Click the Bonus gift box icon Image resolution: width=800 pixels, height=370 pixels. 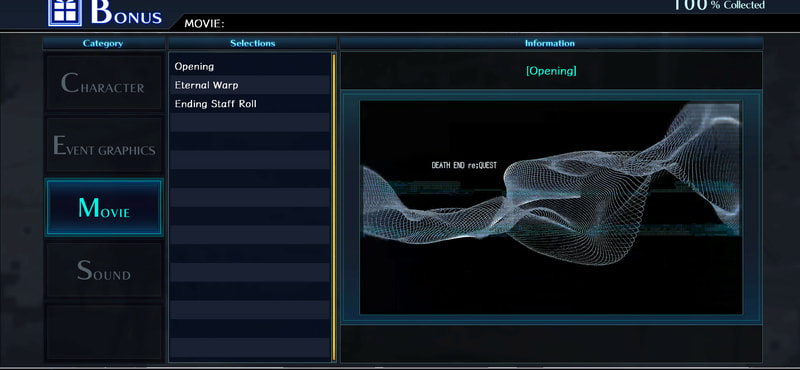(65, 12)
